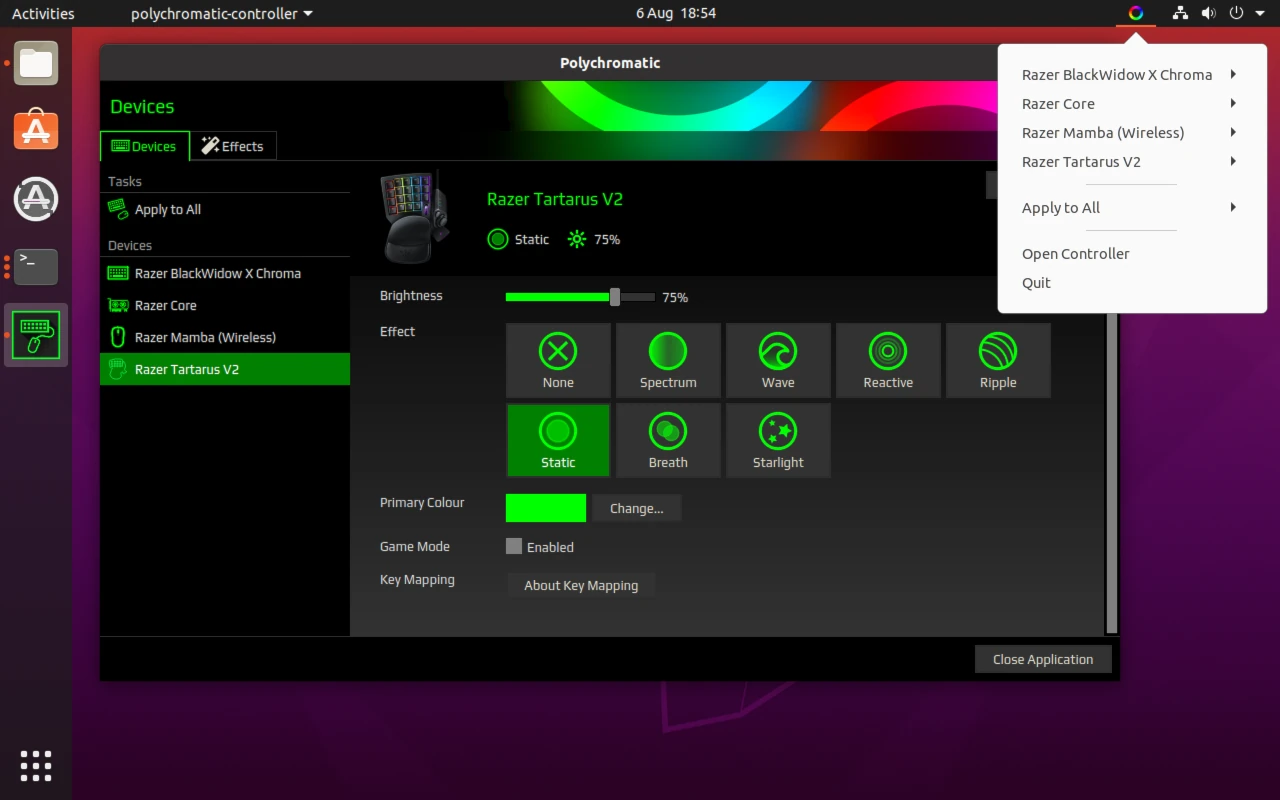Click the power icon in the top bar
This screenshot has height=800, width=1280.
[x=1237, y=13]
